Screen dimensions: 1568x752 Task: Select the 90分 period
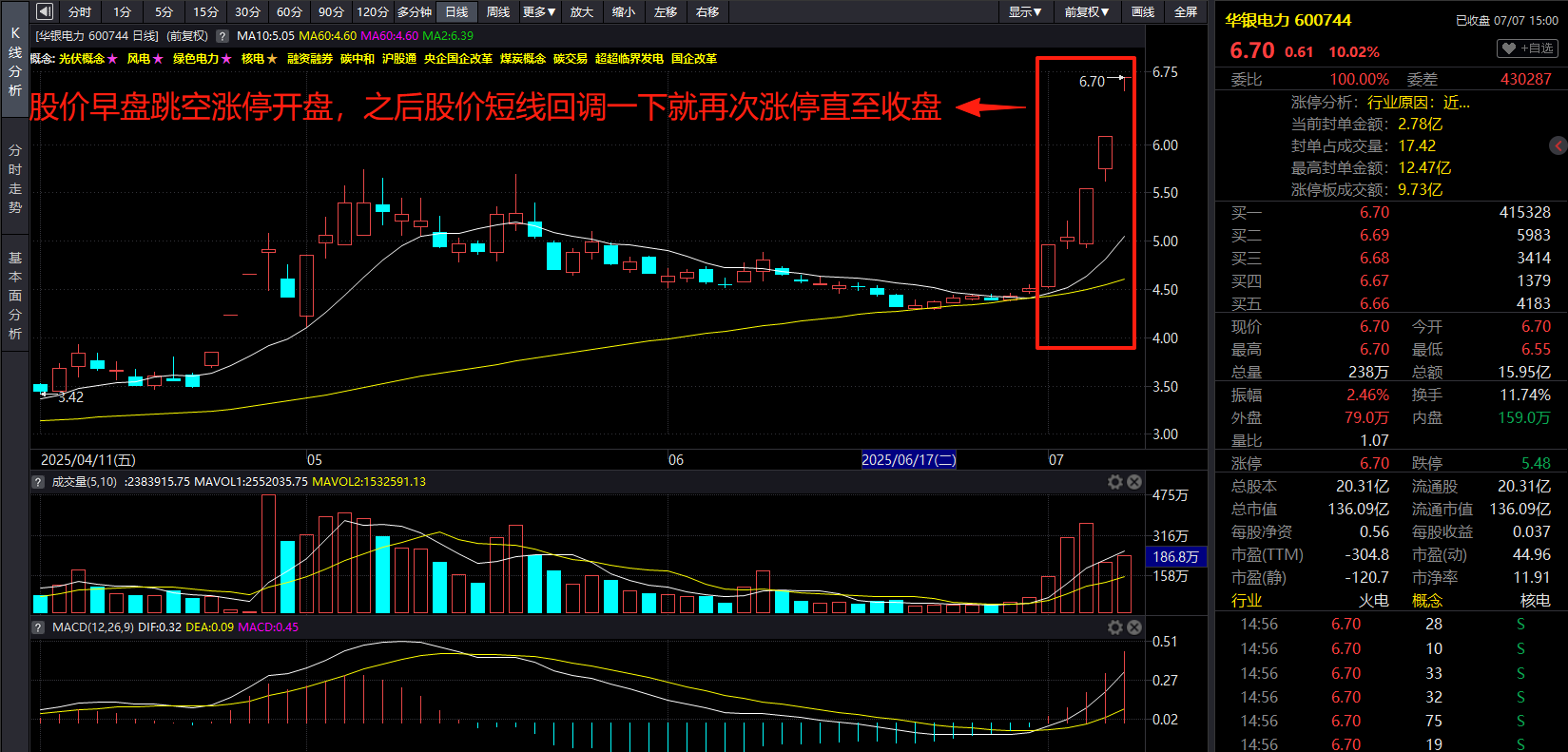[331, 11]
